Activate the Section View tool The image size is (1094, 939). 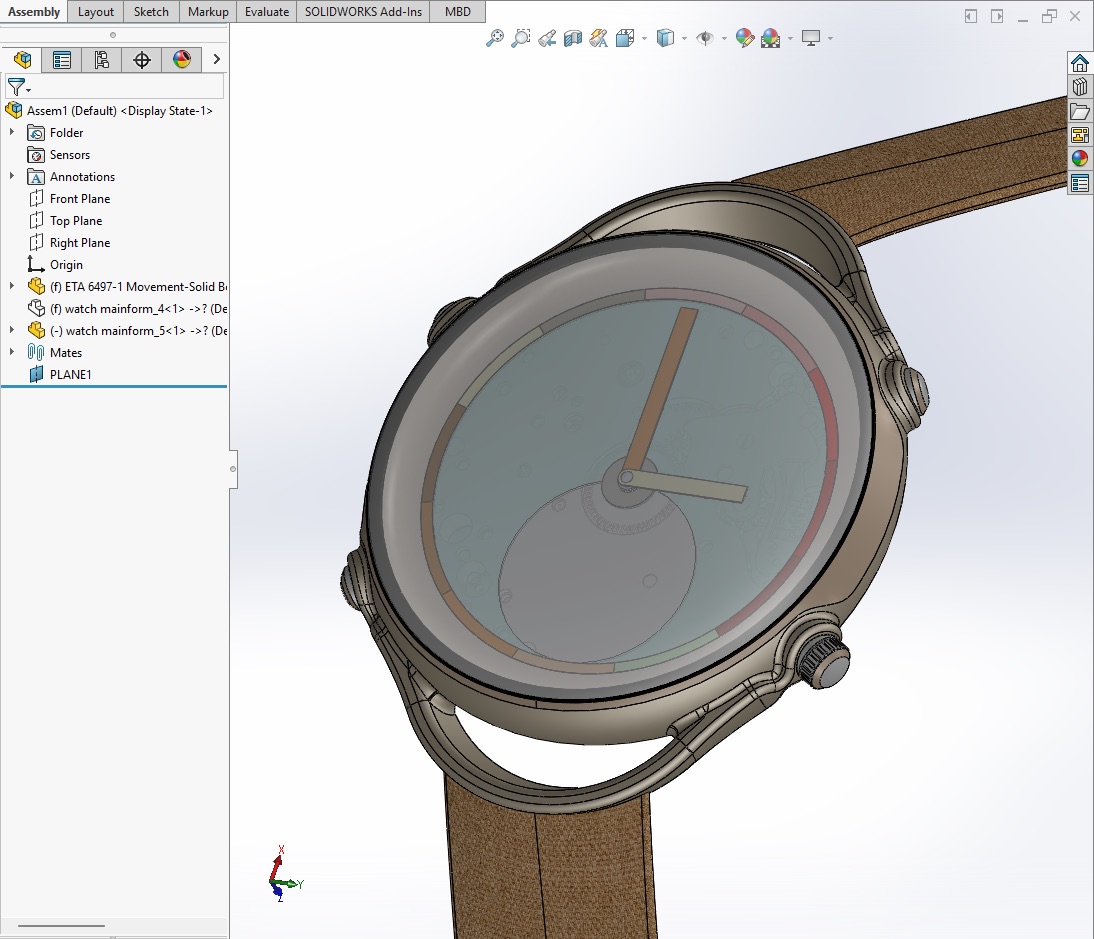(573, 38)
